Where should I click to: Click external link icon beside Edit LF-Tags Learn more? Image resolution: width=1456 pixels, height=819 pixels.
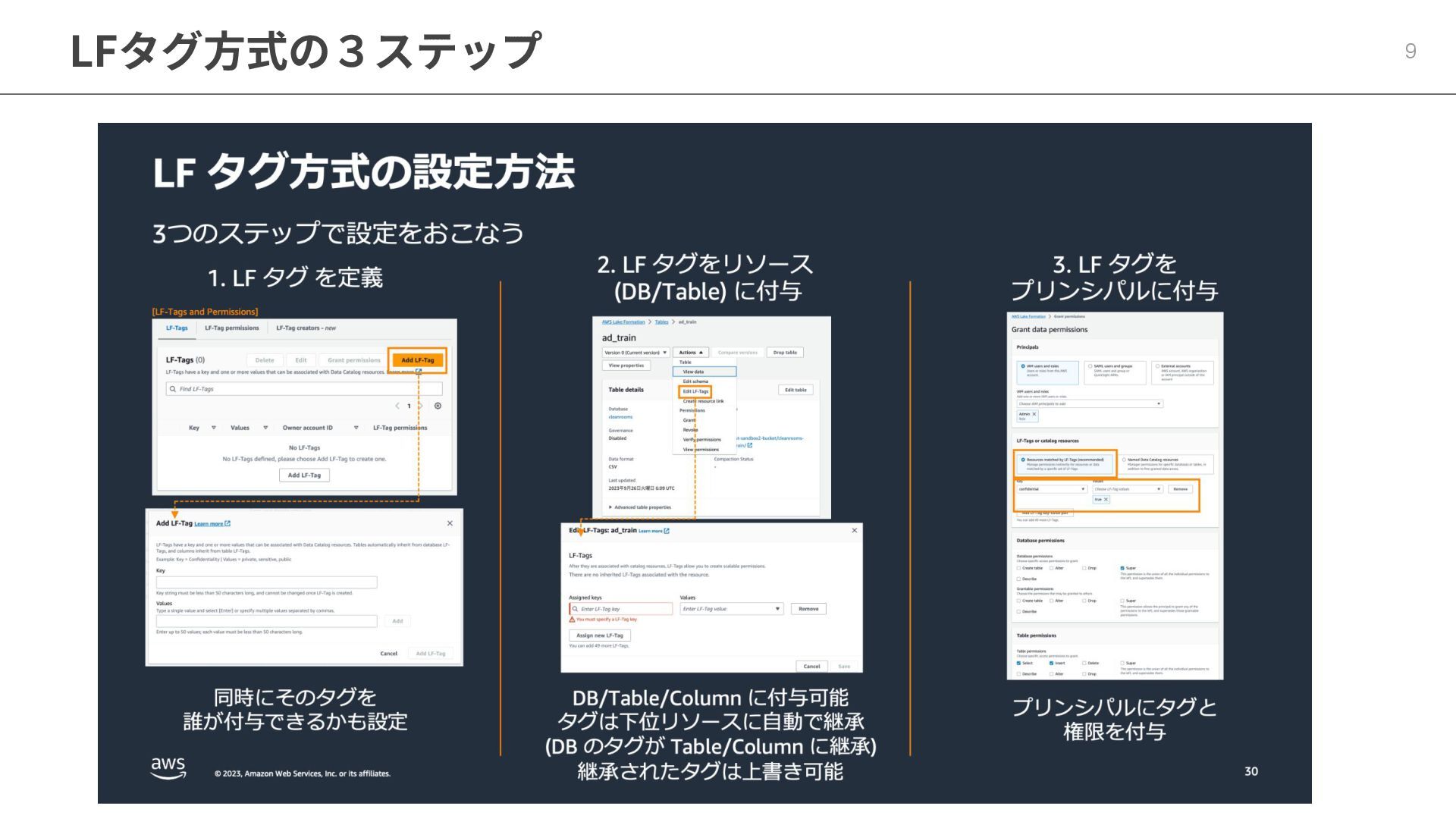tap(667, 531)
